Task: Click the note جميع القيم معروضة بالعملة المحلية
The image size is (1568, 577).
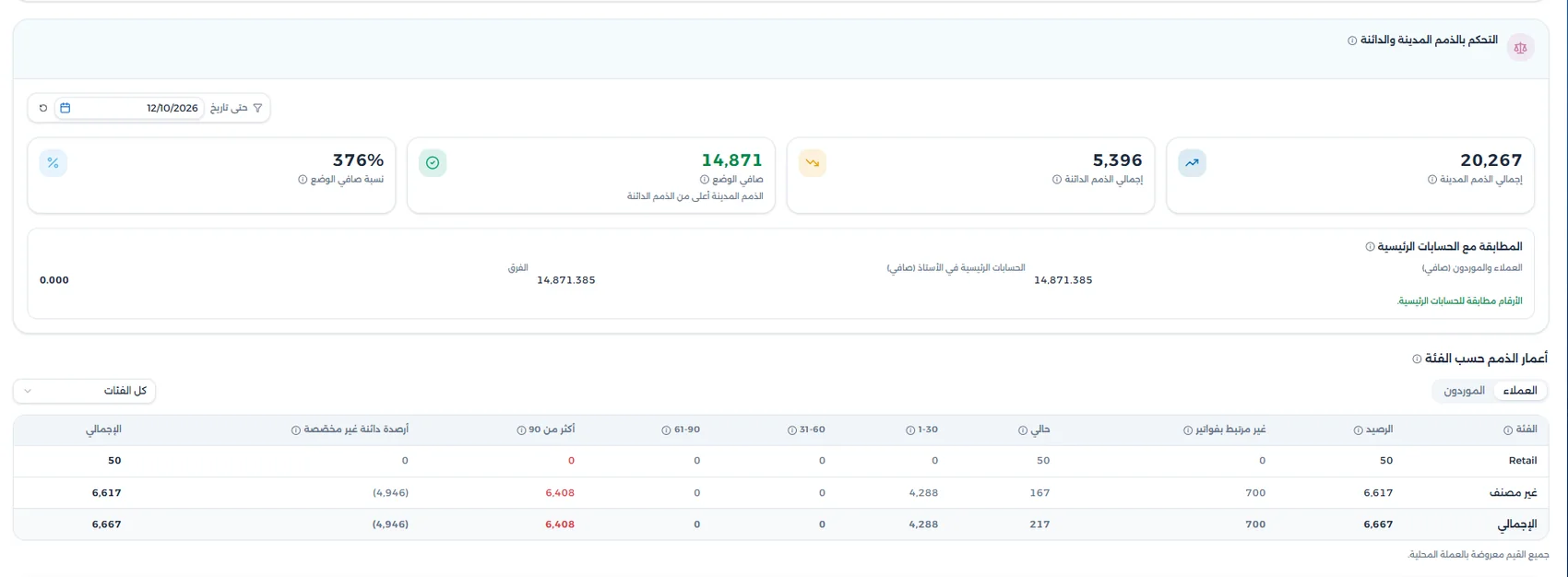Action: [1479, 555]
